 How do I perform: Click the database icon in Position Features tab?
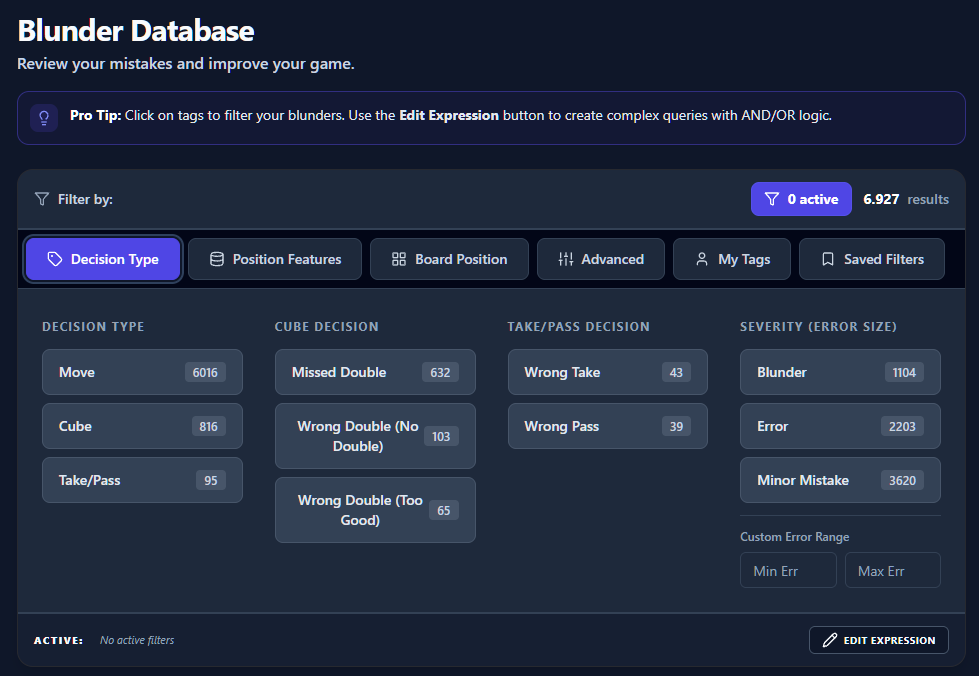[217, 259]
